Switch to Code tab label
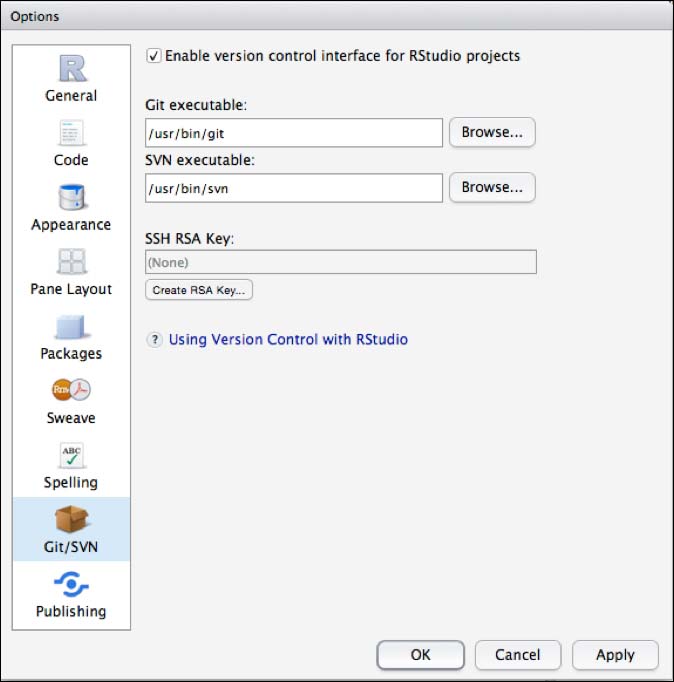 71,160
